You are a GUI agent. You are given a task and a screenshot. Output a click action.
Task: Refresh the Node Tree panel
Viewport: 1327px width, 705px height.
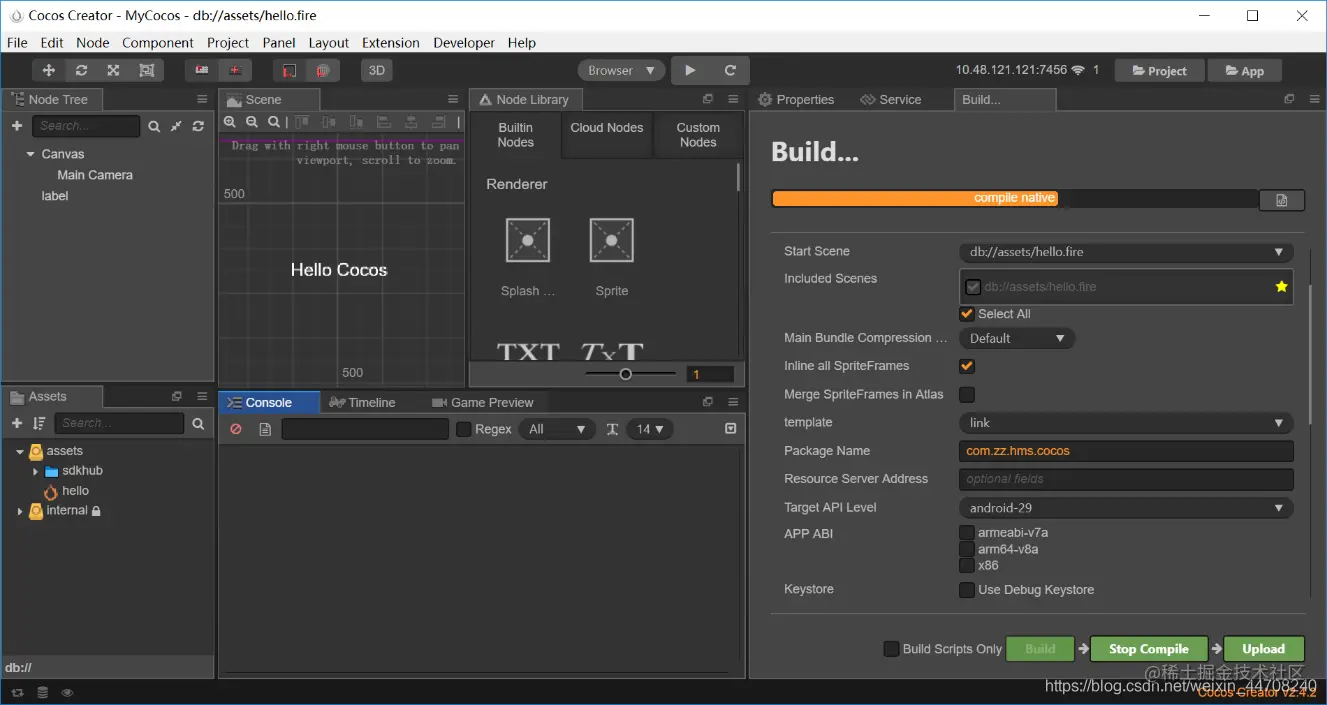pos(198,126)
